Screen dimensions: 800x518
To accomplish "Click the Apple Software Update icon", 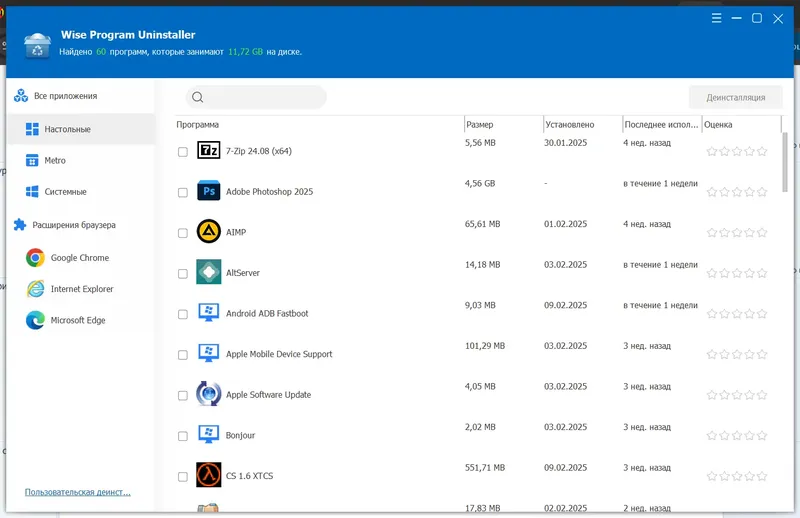I will point(209,393).
